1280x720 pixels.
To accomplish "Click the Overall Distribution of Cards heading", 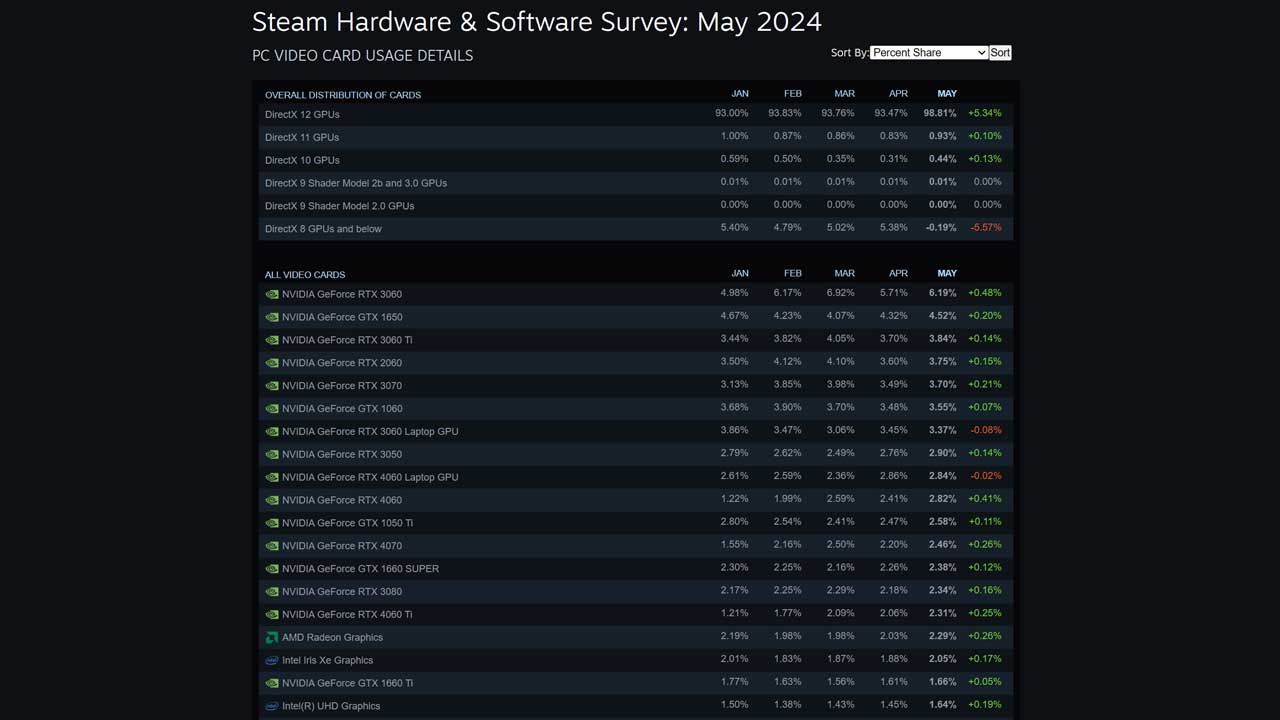I will [x=343, y=95].
